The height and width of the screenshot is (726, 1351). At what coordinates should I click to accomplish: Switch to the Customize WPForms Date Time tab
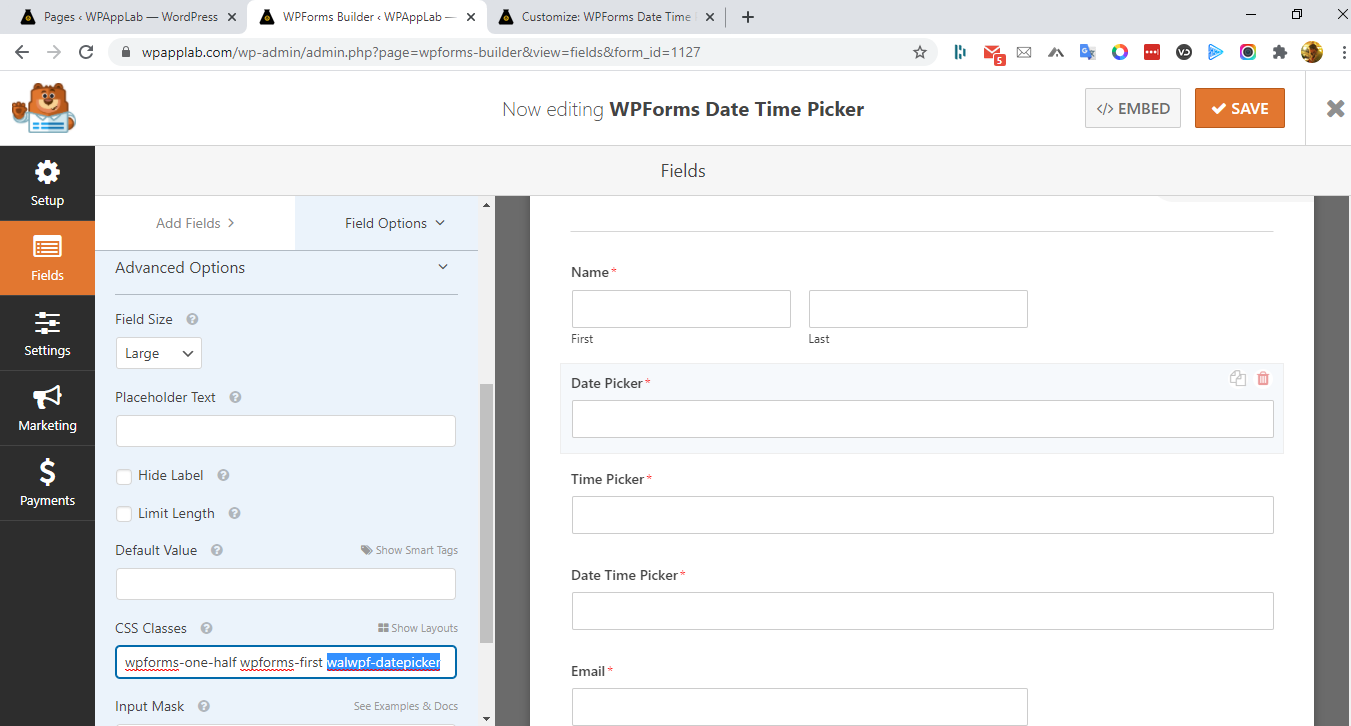[x=606, y=17]
